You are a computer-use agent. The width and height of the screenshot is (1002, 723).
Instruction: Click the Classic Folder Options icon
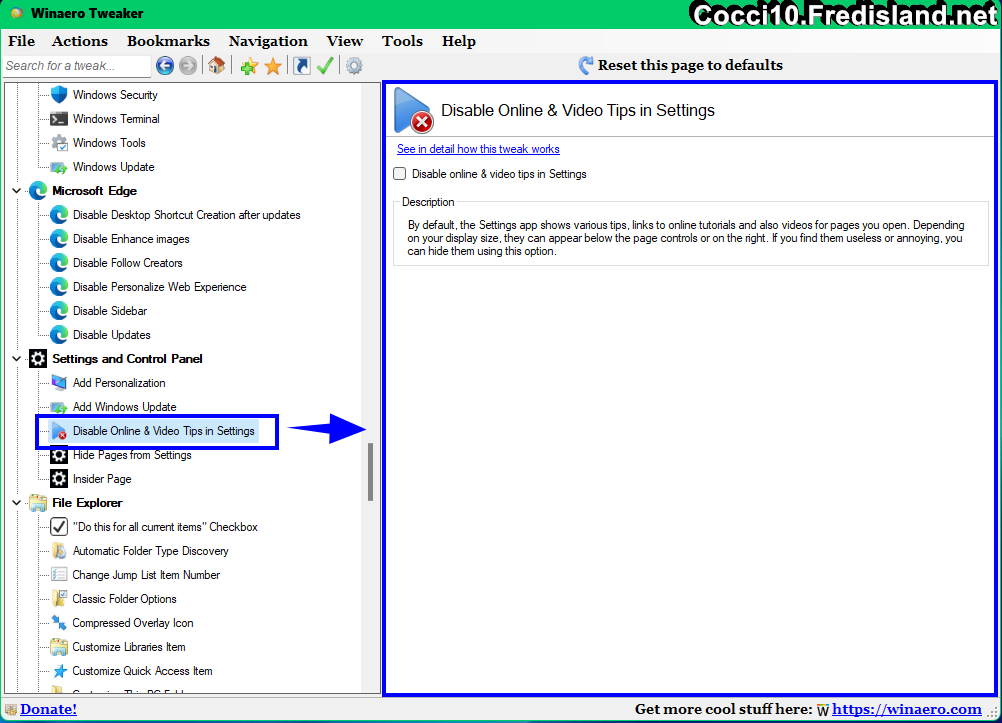point(59,599)
